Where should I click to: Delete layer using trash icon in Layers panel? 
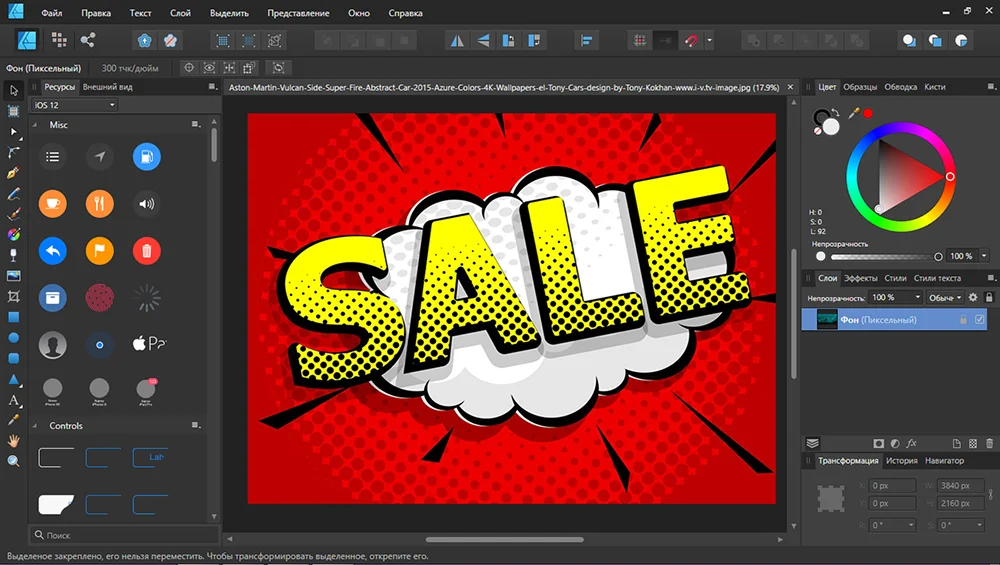(990, 443)
